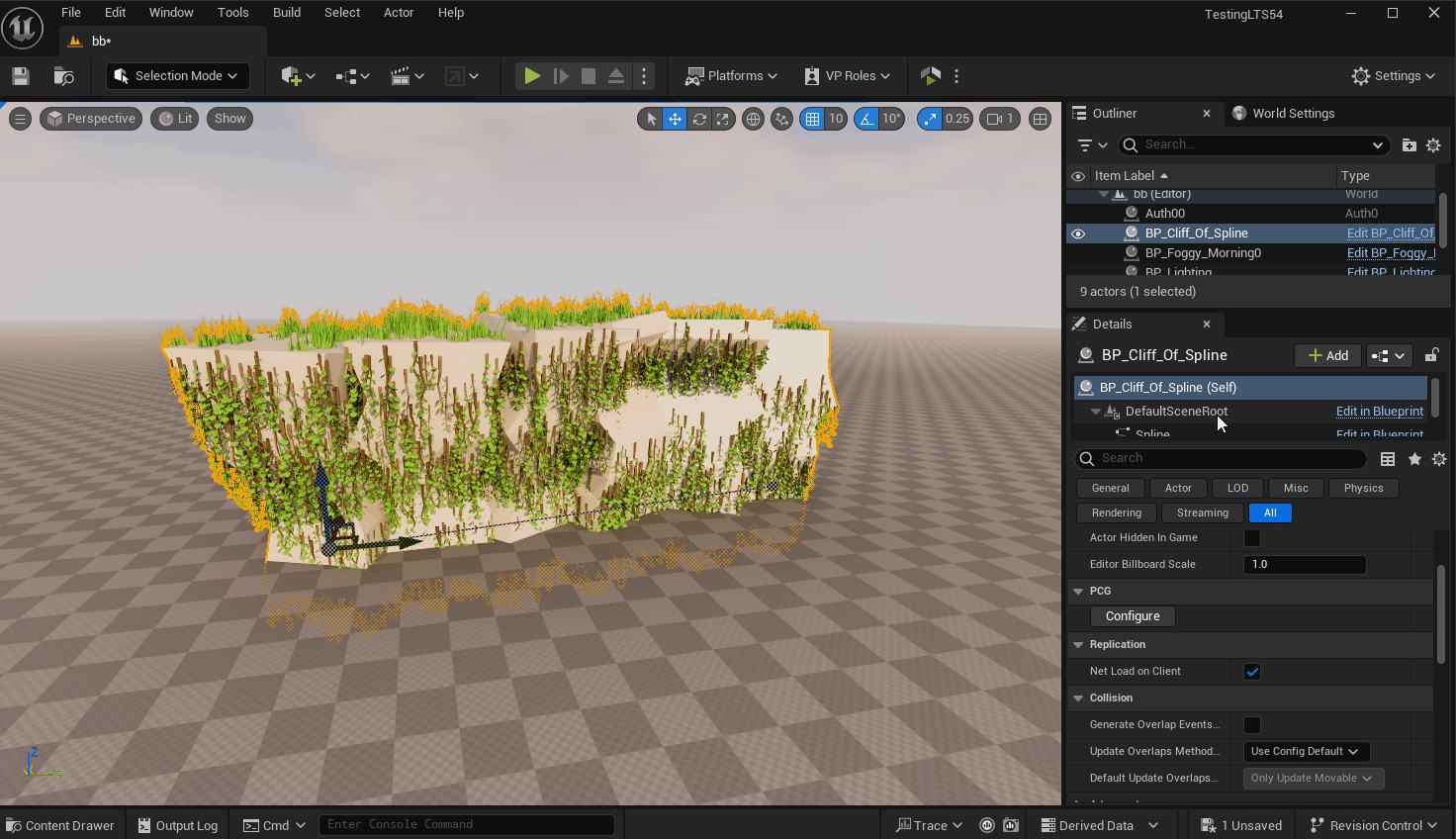Toggle grid snapping in viewport toolbar
The image size is (1456, 839).
[812, 119]
